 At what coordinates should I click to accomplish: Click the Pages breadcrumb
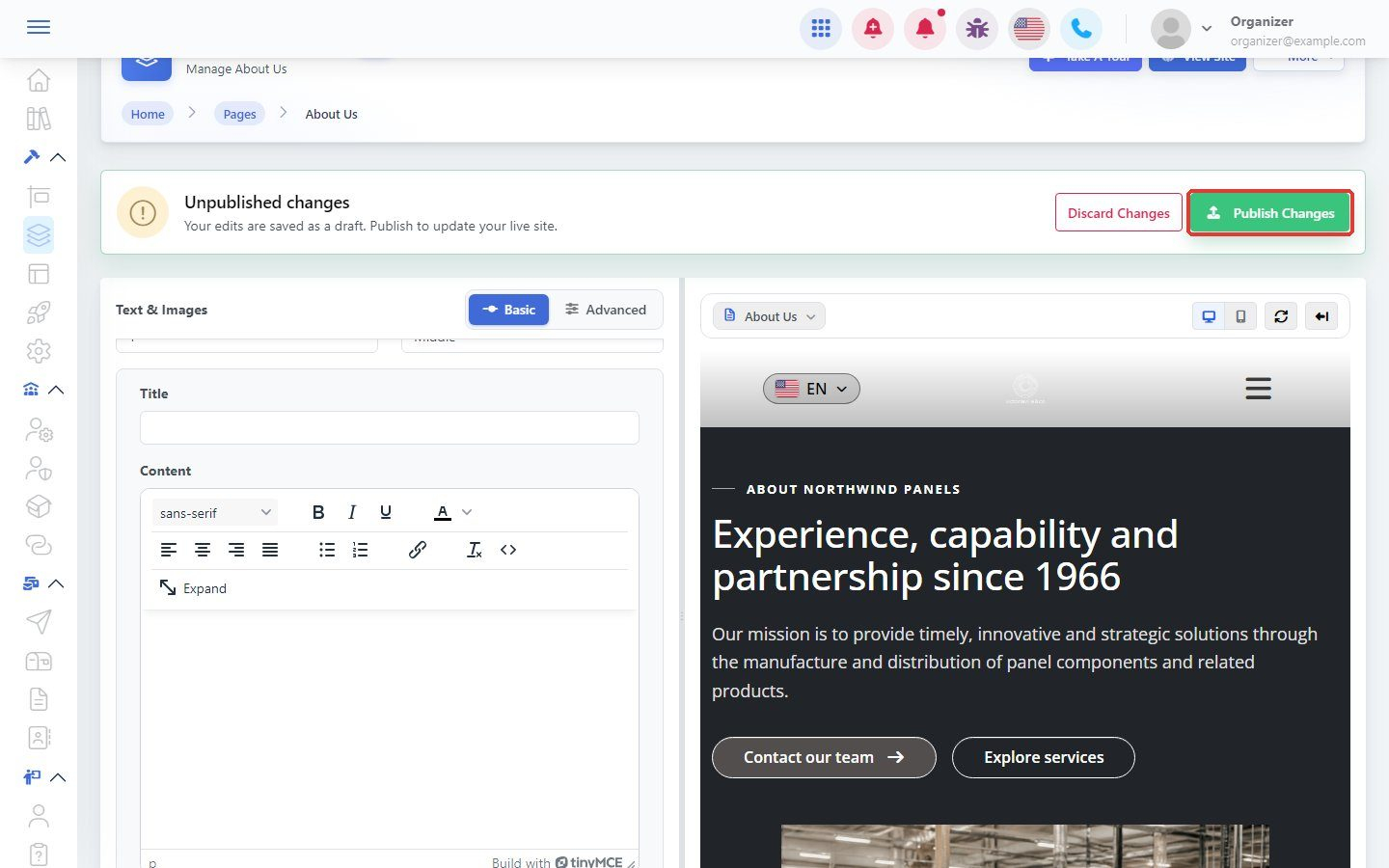tap(239, 114)
